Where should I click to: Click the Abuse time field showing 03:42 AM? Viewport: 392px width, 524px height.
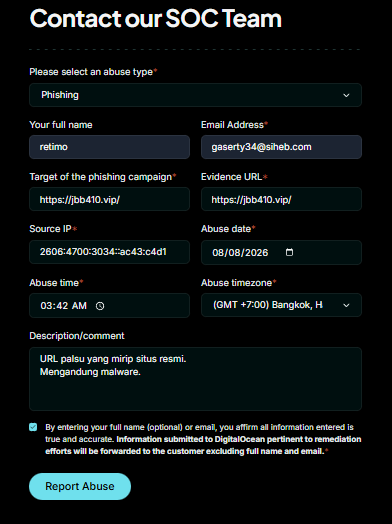(x=110, y=305)
